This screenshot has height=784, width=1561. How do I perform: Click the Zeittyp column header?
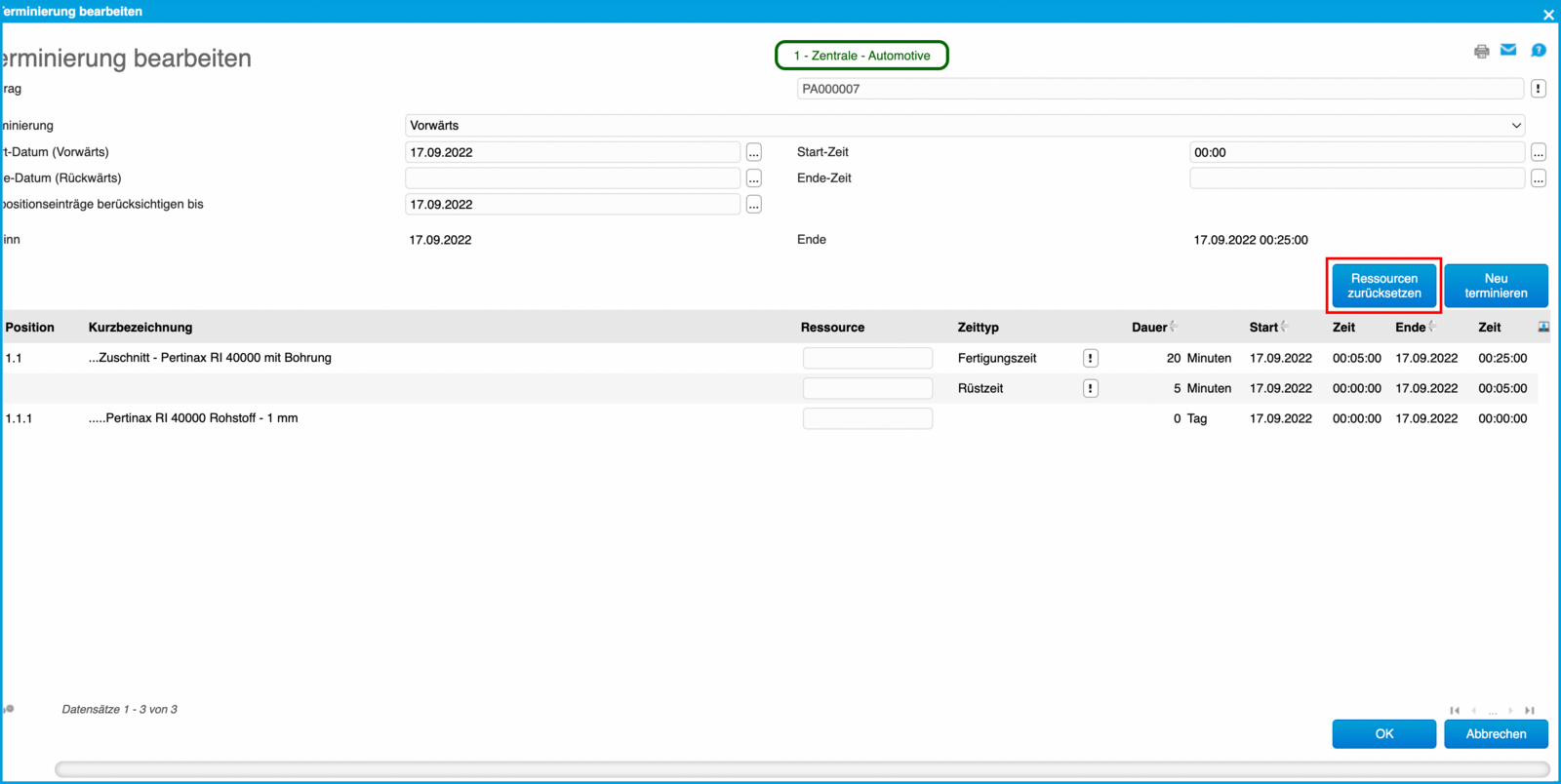pos(979,328)
